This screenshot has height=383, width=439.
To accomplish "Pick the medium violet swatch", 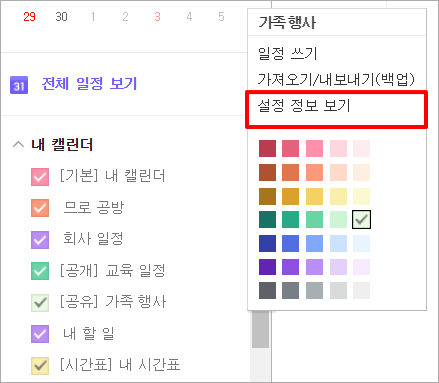I will [290, 267].
